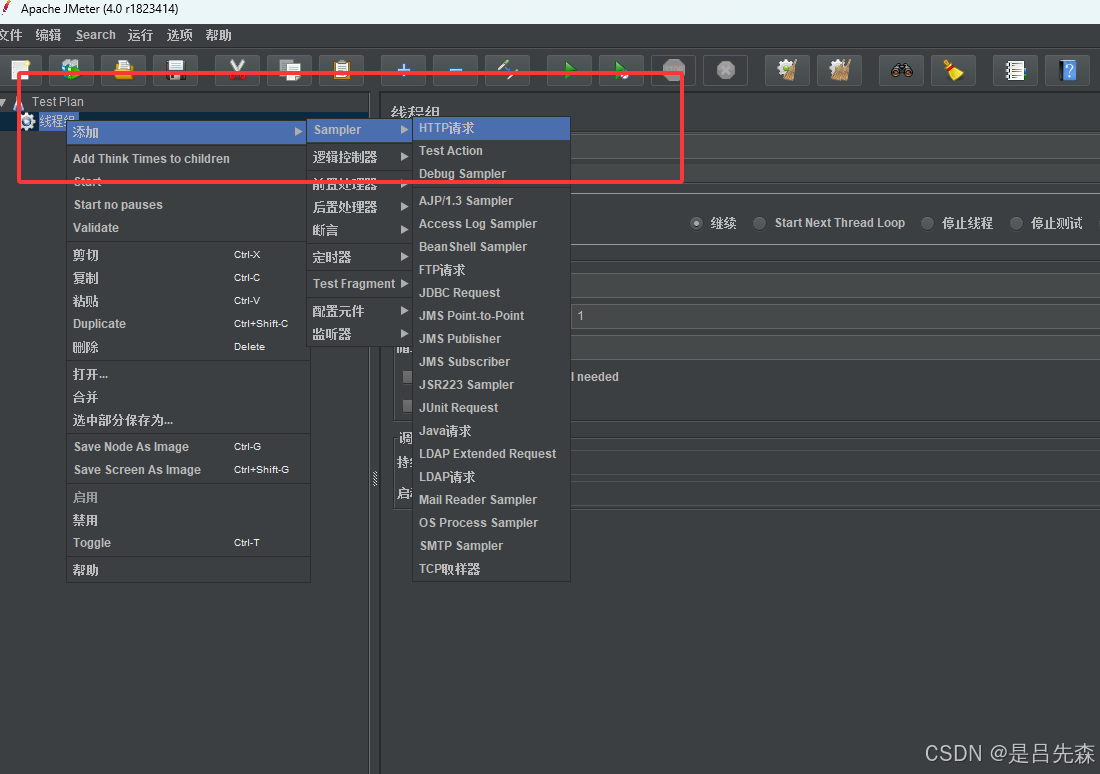Open the 后置处理器 submenu

click(359, 207)
